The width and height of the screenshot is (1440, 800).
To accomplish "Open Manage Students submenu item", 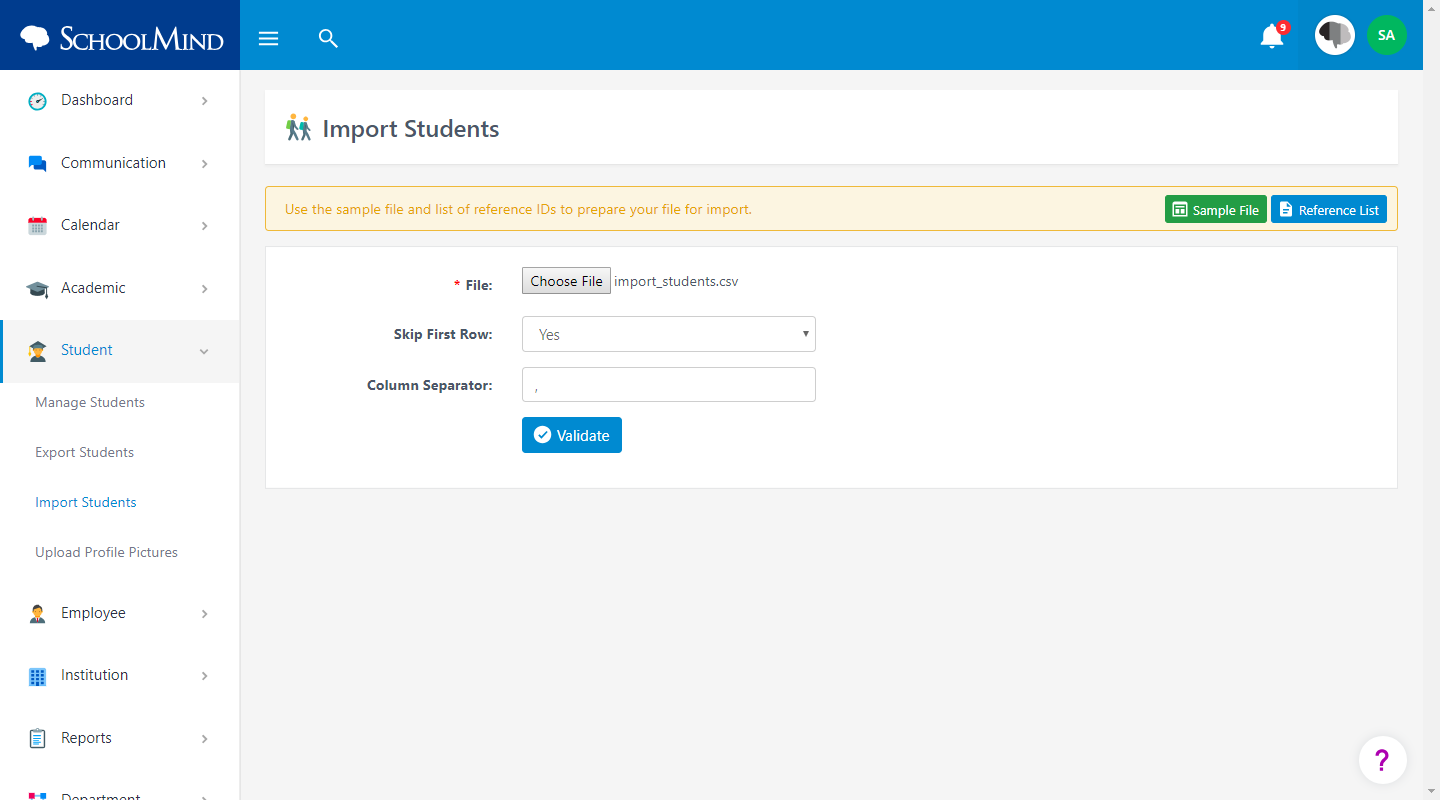I will click(90, 402).
